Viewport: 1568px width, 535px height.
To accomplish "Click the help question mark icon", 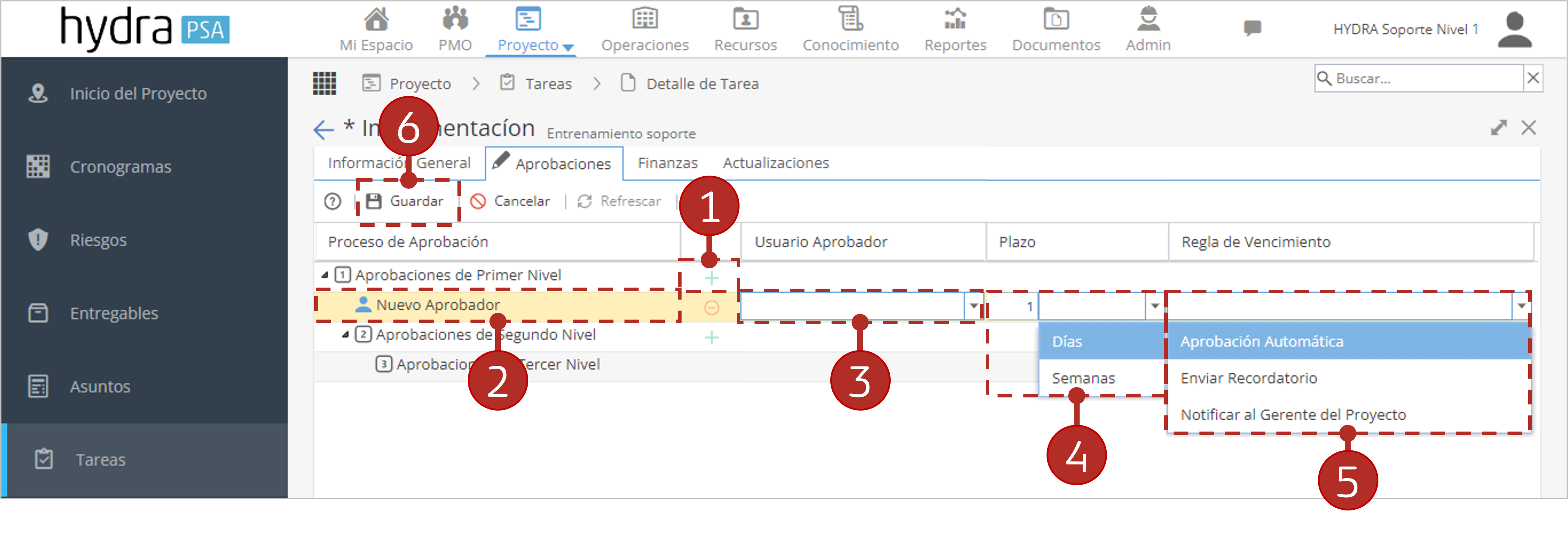I will click(332, 201).
